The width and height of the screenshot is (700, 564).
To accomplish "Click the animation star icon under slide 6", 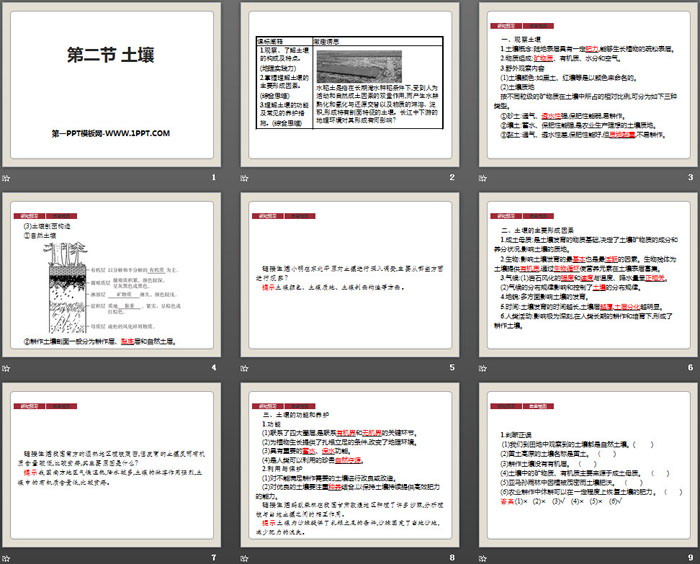I will coord(483,368).
